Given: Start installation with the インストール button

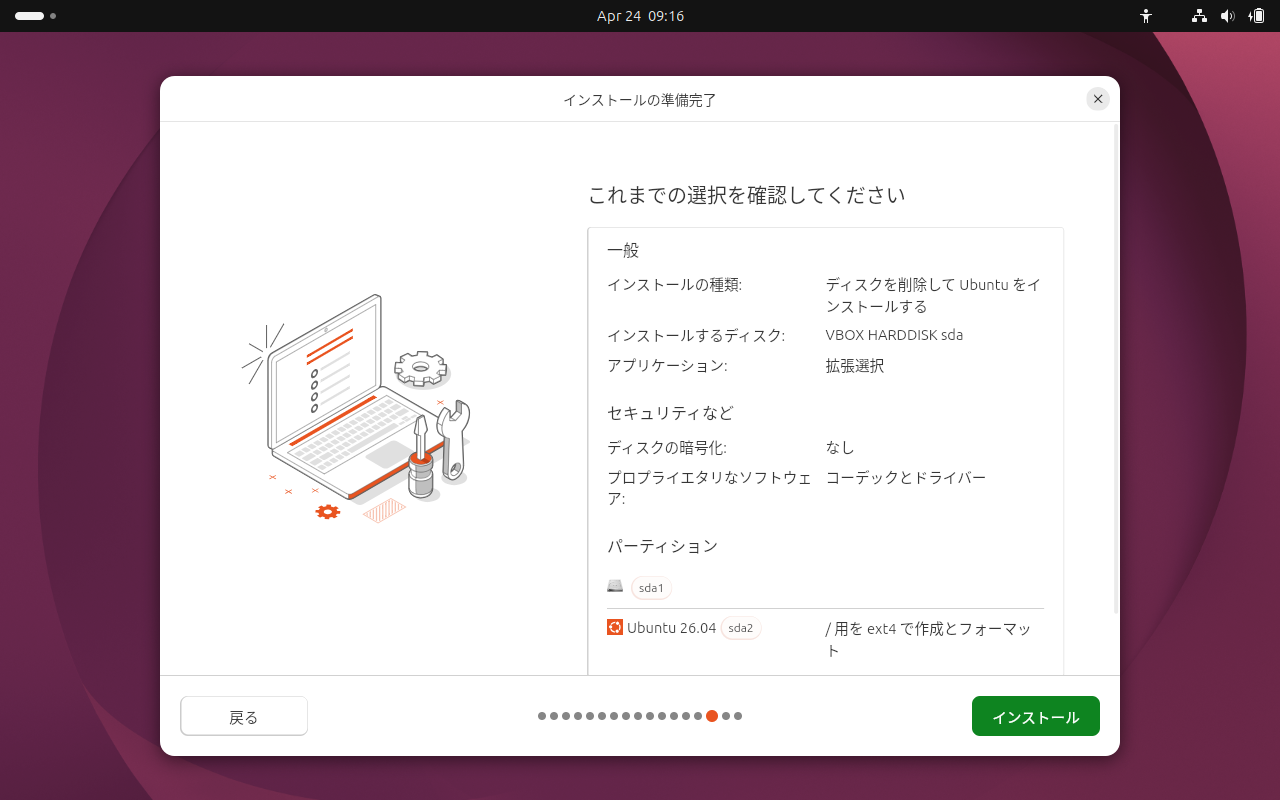Looking at the screenshot, I should click(x=1035, y=715).
